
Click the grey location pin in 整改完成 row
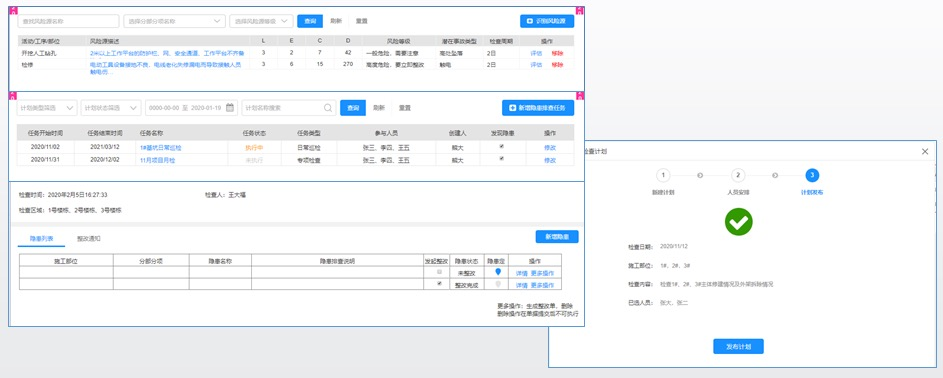click(497, 284)
